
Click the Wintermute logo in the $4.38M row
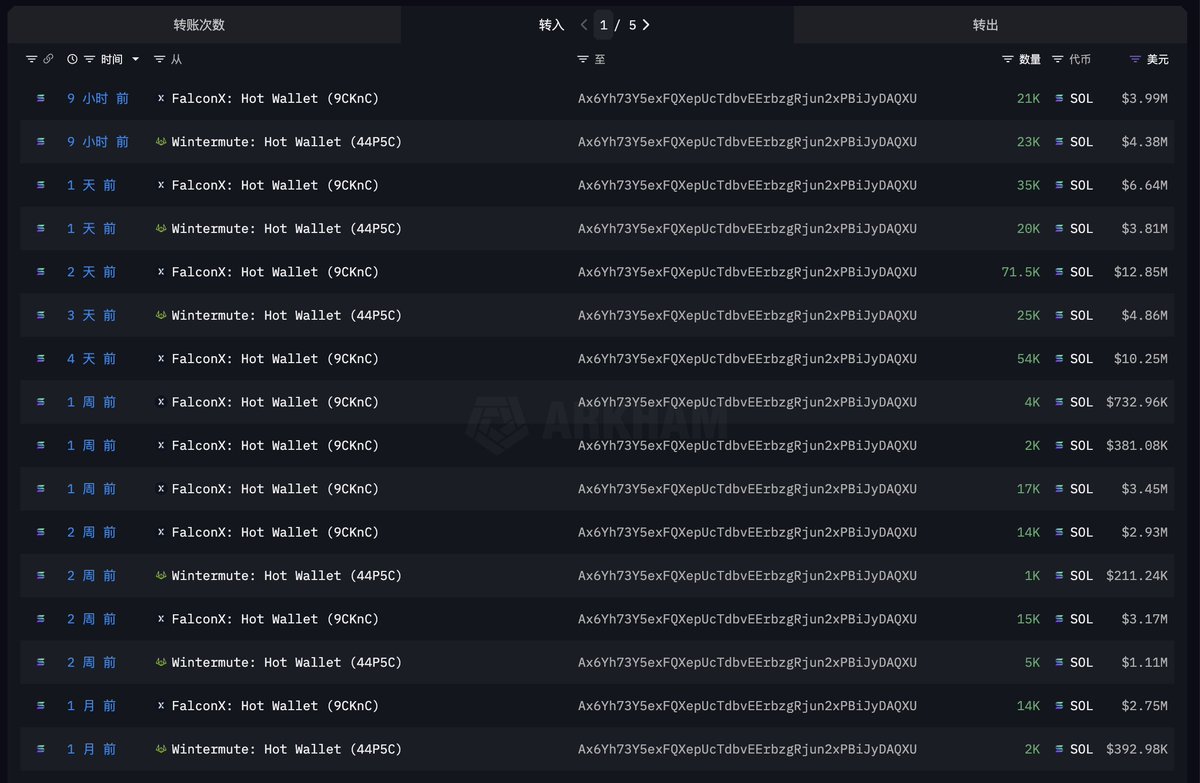[161, 142]
